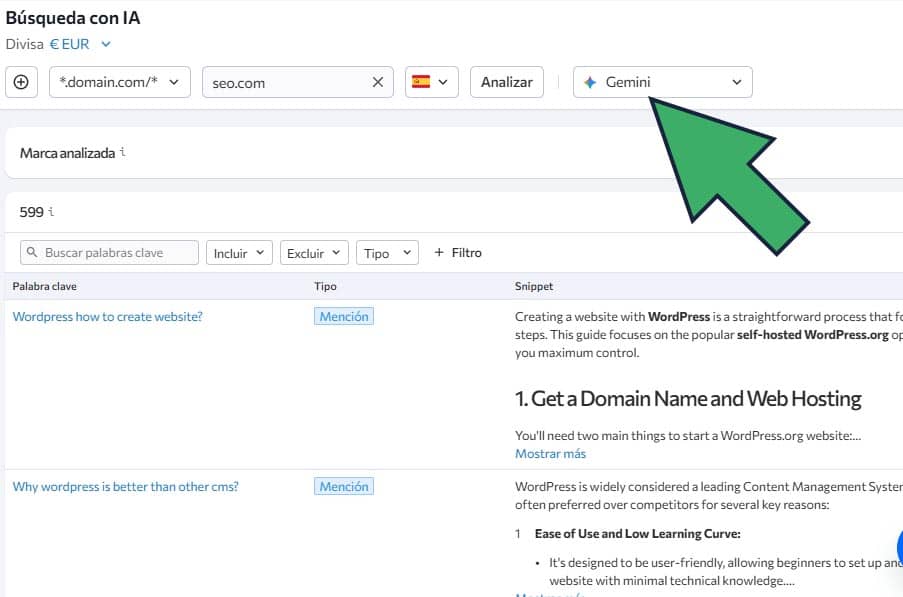Expand the *.domain.com/* pattern dropdown

[176, 82]
